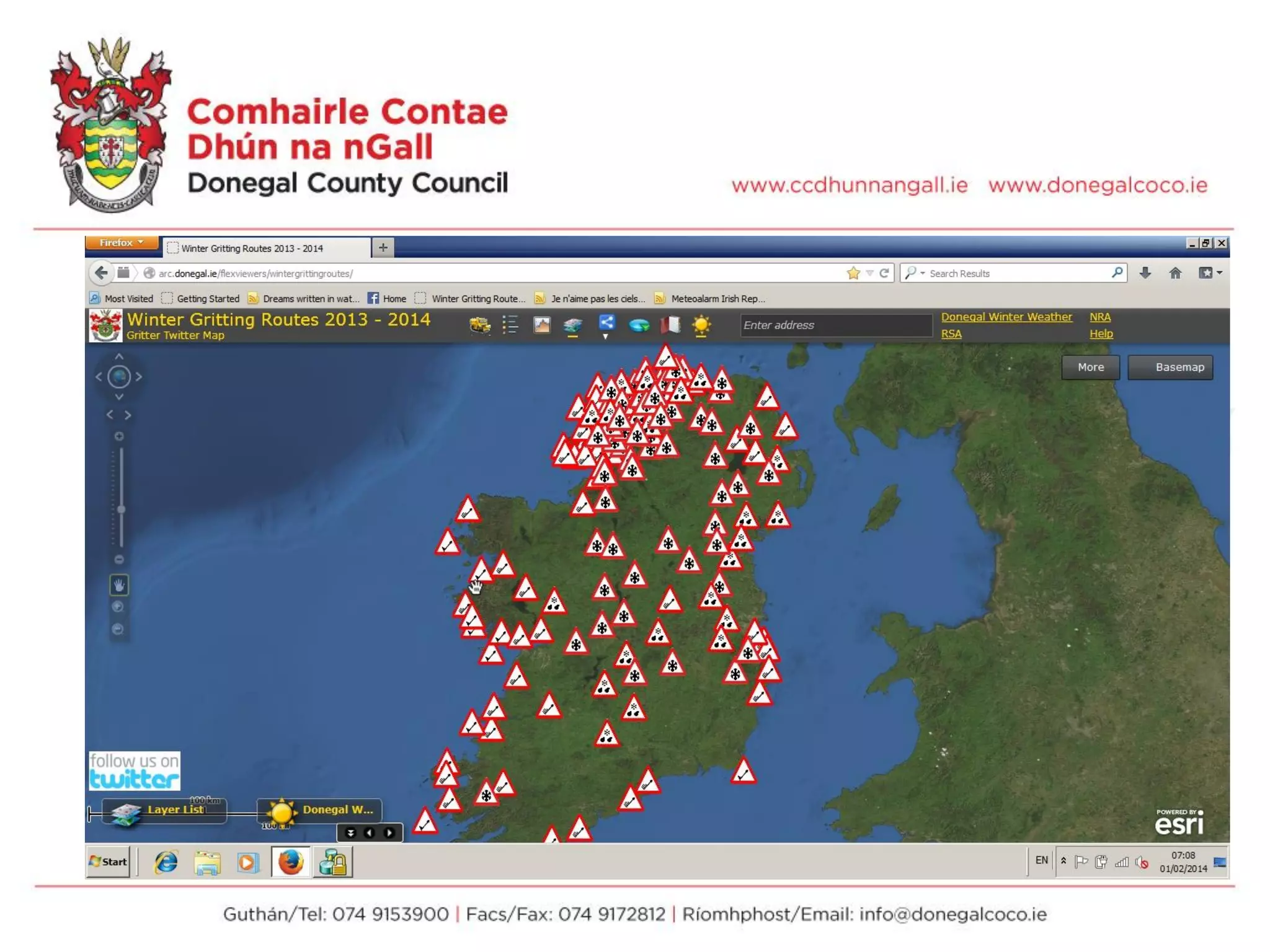The width and height of the screenshot is (1270, 952).
Task: Open the blue share icon dropdown
Action: 606,325
